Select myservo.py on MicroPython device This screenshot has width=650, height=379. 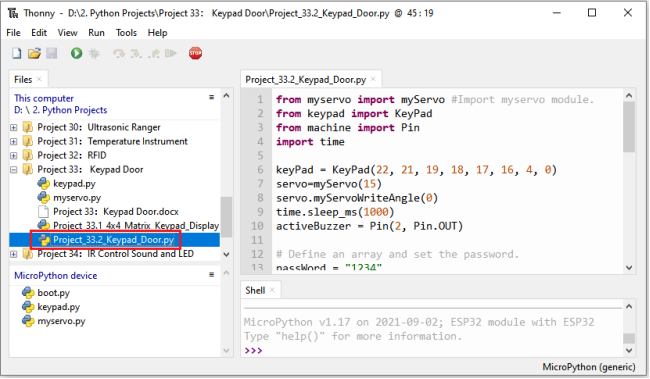pyautogui.click(x=61, y=321)
